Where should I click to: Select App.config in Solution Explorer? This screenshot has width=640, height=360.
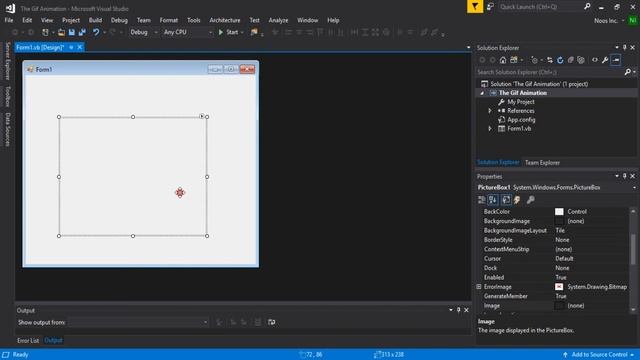(x=521, y=120)
